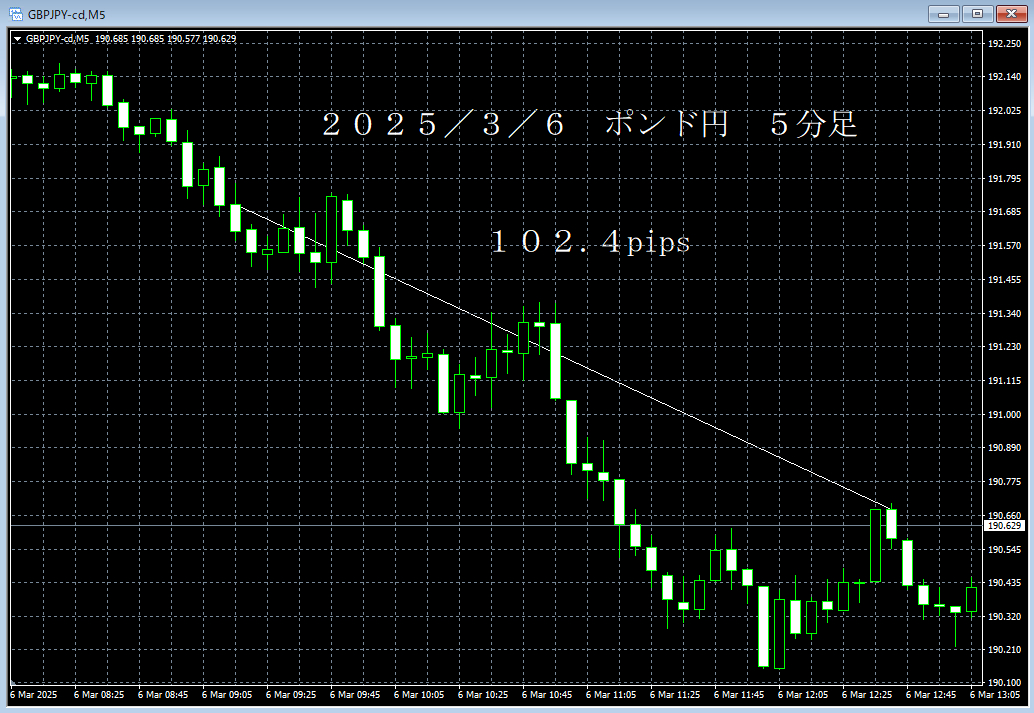Maximize the GBPJPY-cd,M5 chart window
Image resolution: width=1034 pixels, height=713 pixels.
(x=977, y=14)
